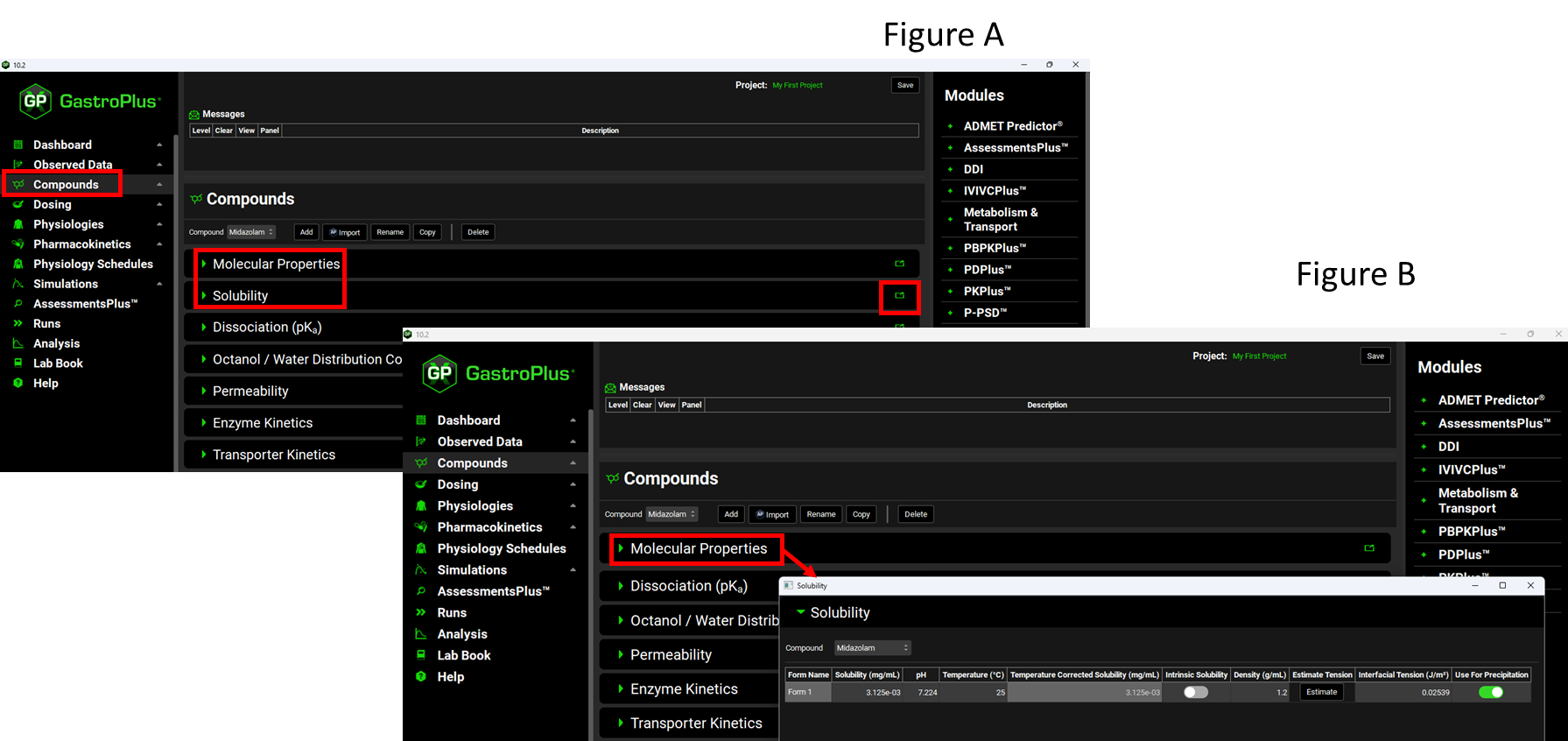Disable the Use For Precipitation toggle
The image size is (1568, 741).
pyautogui.click(x=1490, y=692)
